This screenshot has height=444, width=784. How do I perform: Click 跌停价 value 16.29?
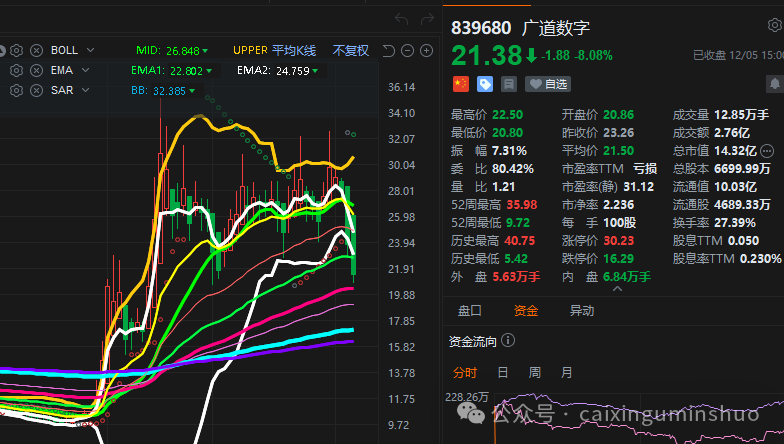tap(618, 258)
